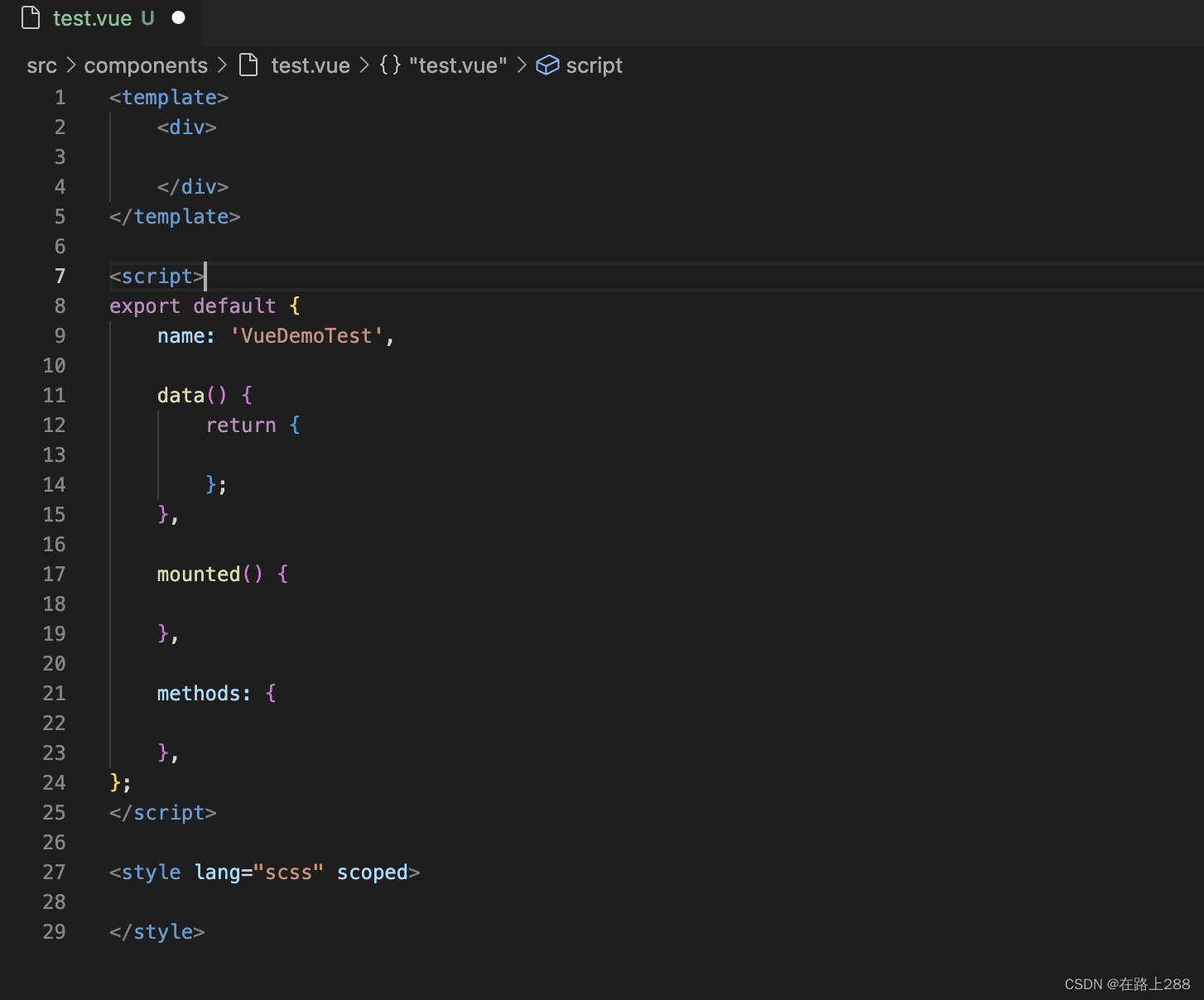Click the mounted() method name
The height and width of the screenshot is (1000, 1204).
coord(199,575)
